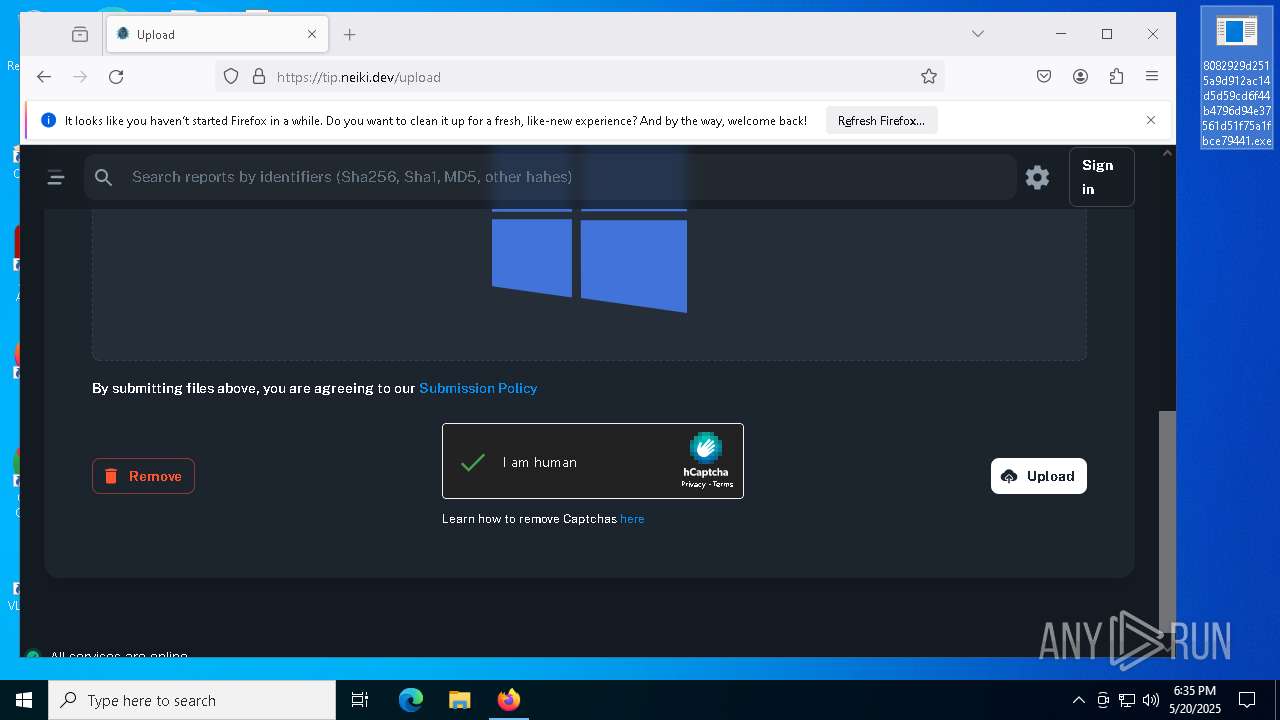Open the 'here' link about removing captchas
The image size is (1280, 720).
click(x=632, y=519)
